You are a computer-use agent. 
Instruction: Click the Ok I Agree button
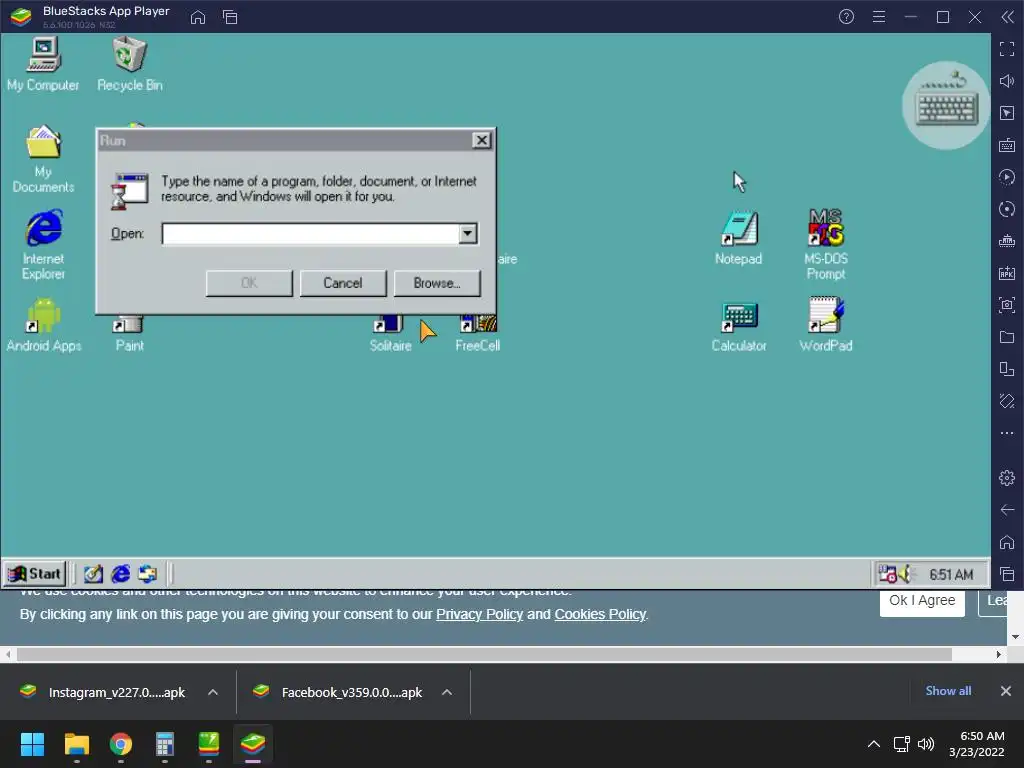[x=922, y=601]
